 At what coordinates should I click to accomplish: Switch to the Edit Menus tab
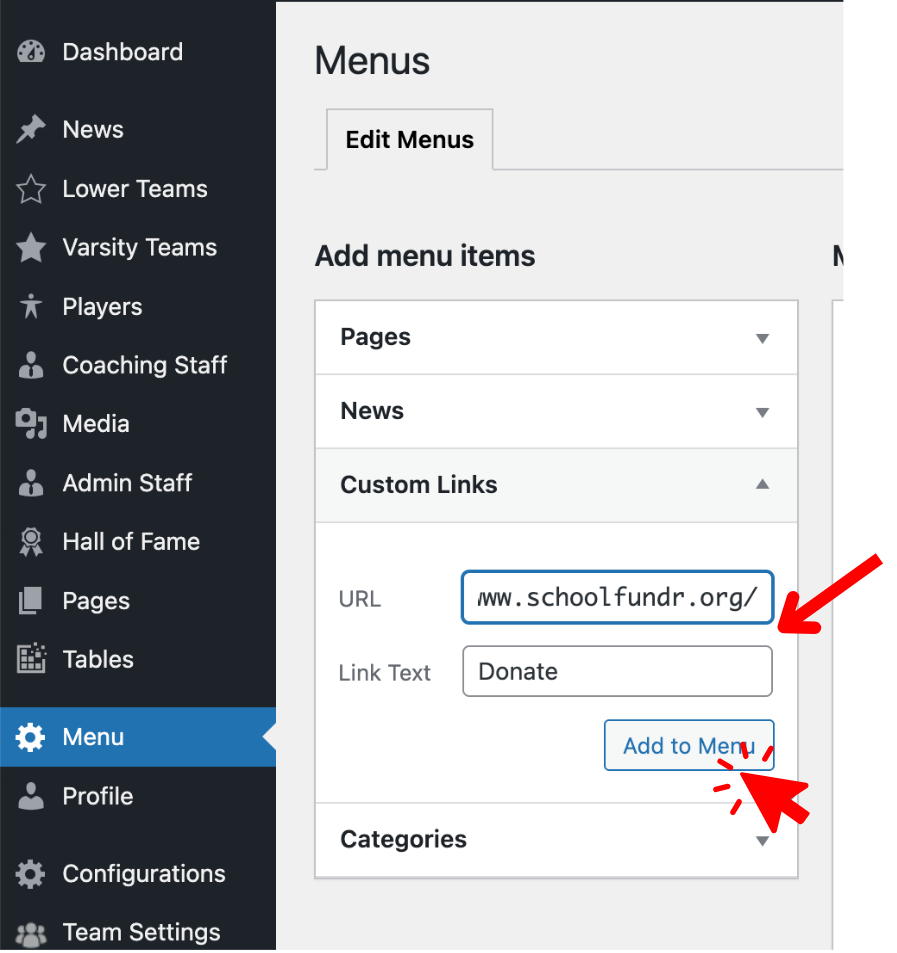[x=409, y=140]
